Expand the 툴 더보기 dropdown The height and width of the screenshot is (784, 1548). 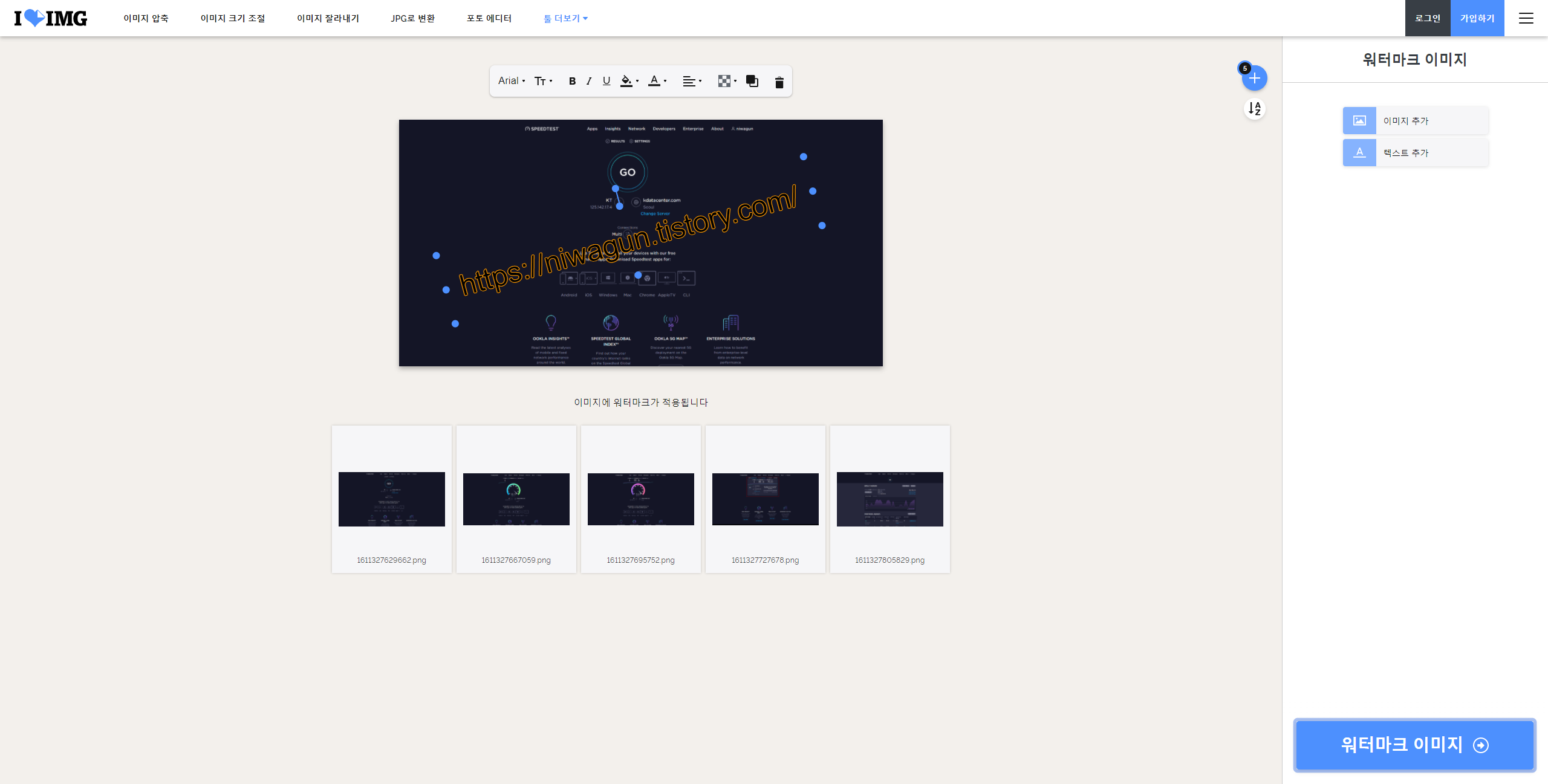[x=565, y=18]
